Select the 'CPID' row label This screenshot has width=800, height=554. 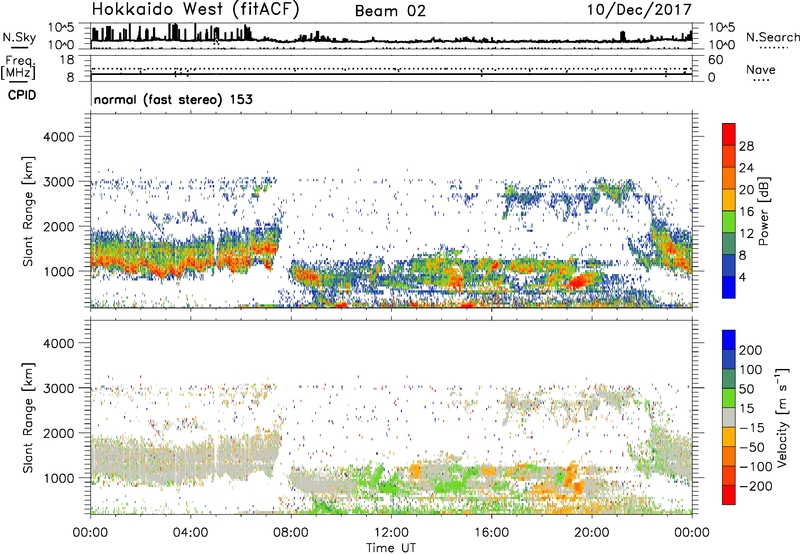coord(22,95)
